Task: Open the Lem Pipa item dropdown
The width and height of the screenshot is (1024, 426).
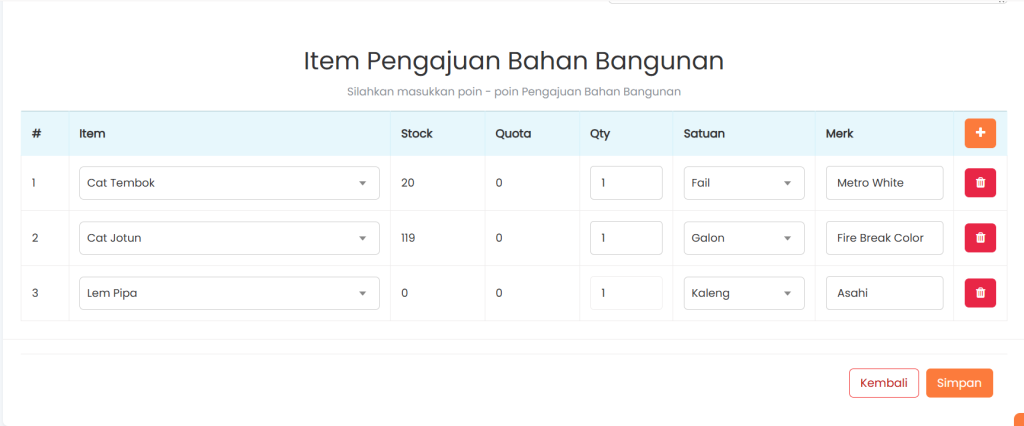Action: 229,293
